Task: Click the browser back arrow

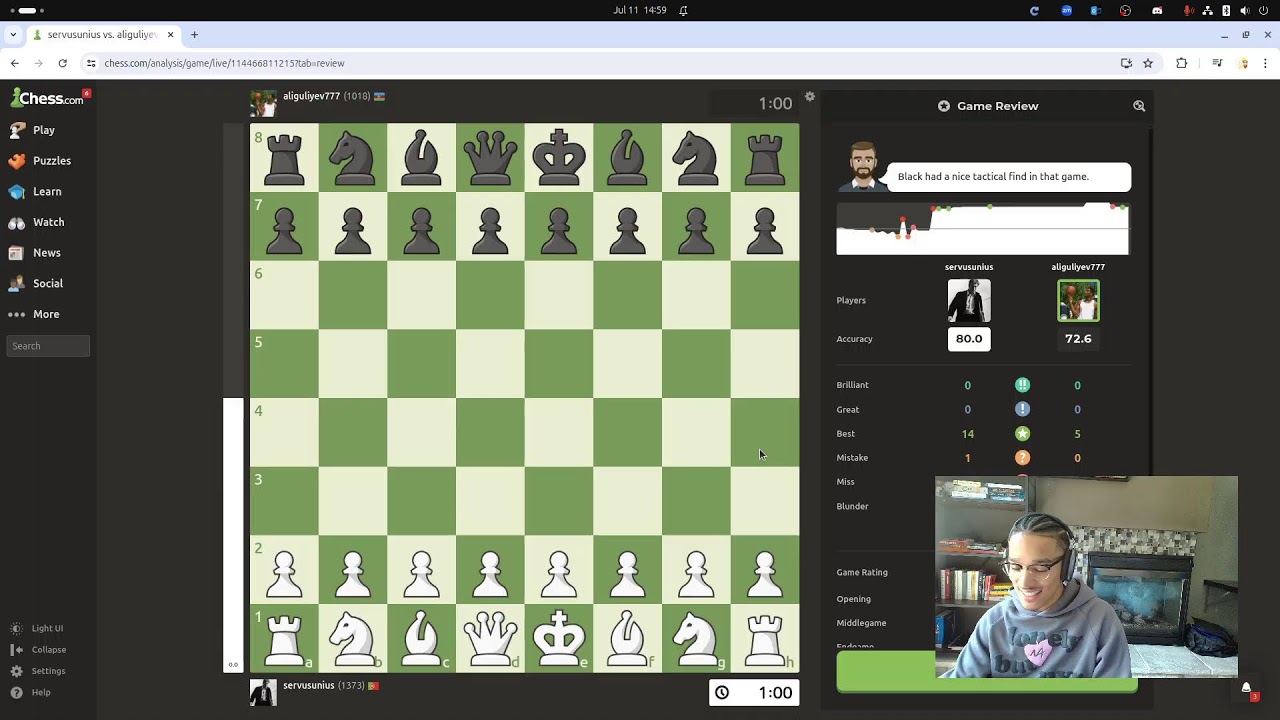Action: coord(14,63)
